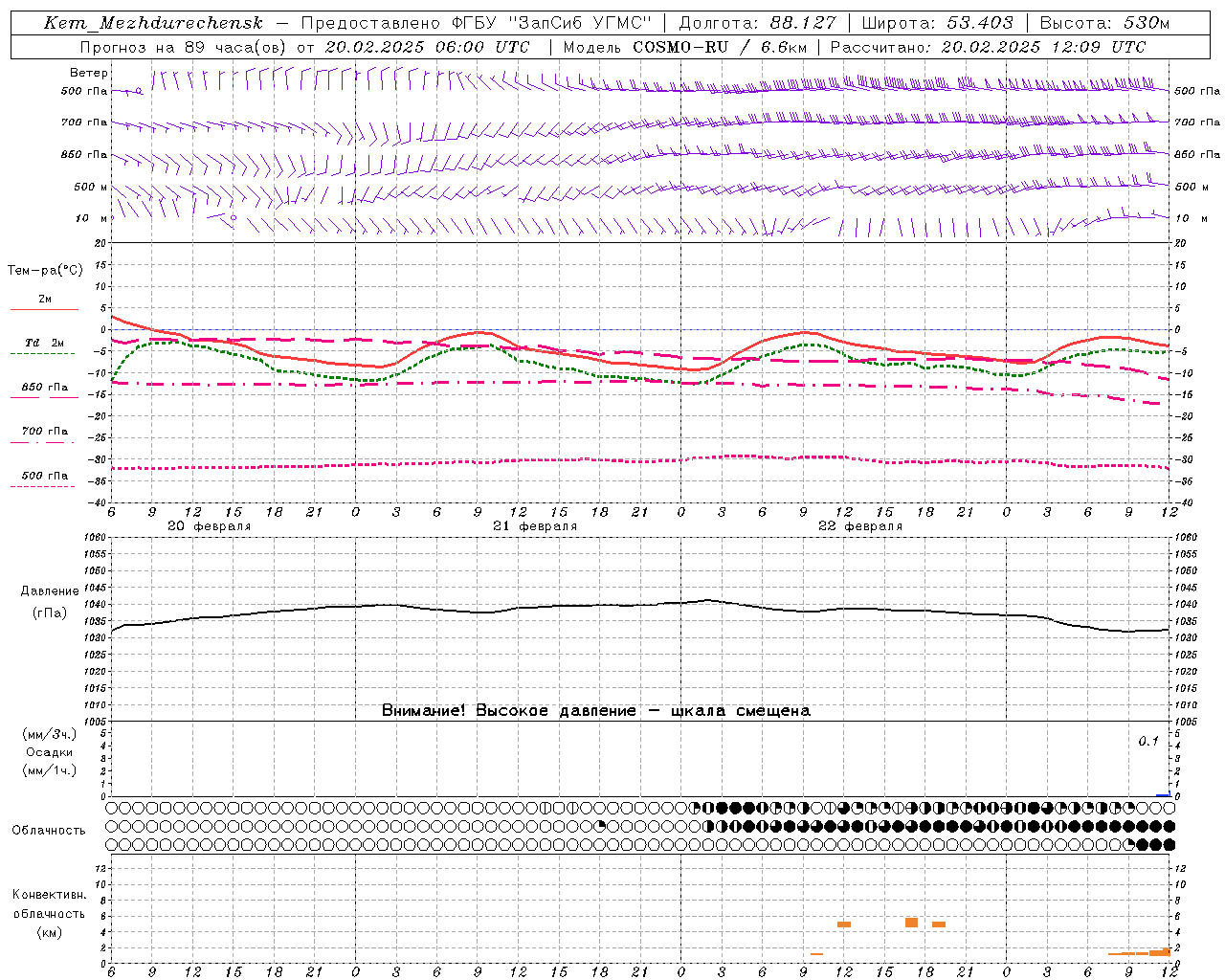This screenshot has height=980, width=1225.
Task: Click the Прогноз на 89 часа(ов) text
Action: (x=183, y=47)
